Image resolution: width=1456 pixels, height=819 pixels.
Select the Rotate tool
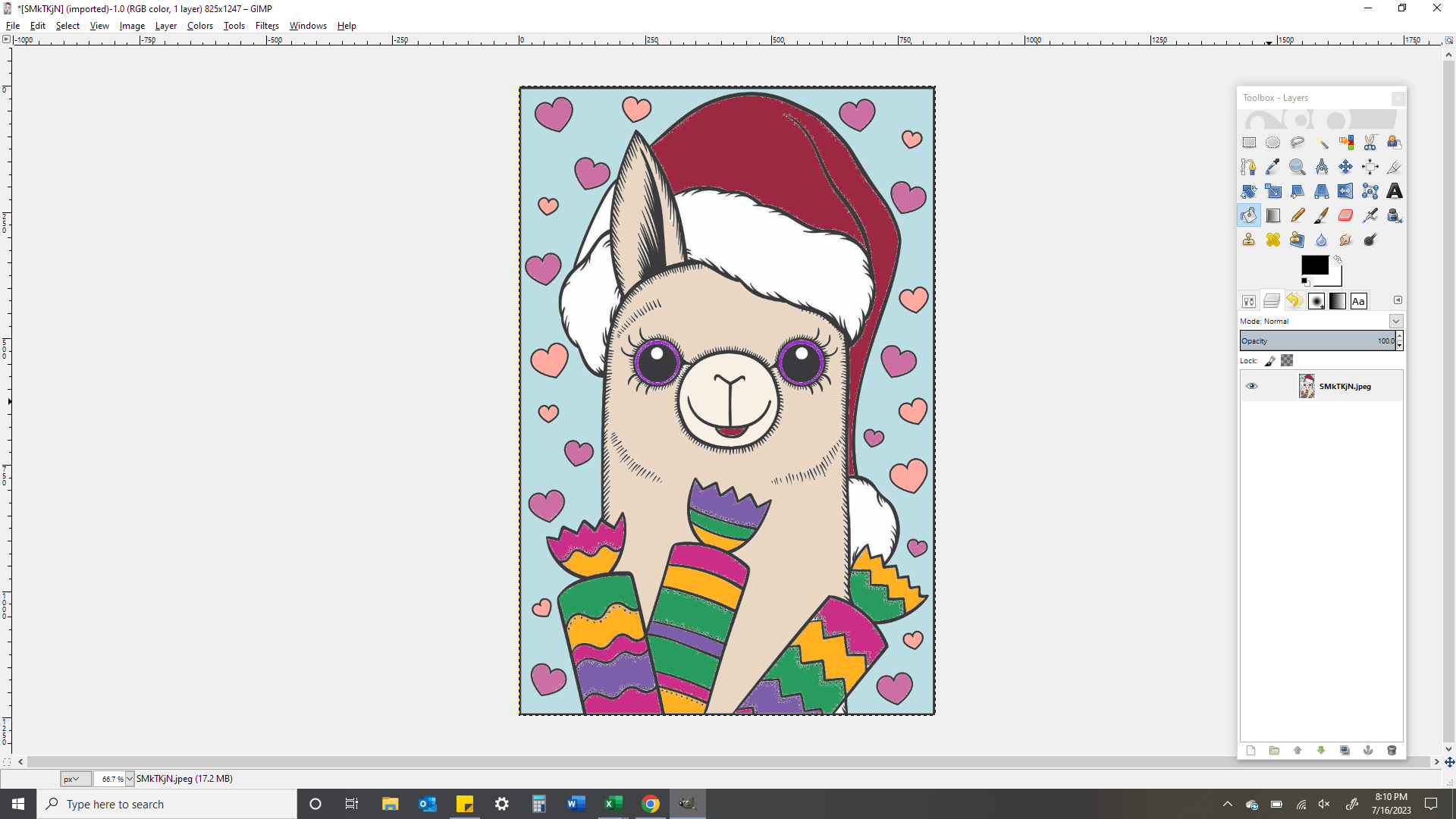(x=1249, y=191)
